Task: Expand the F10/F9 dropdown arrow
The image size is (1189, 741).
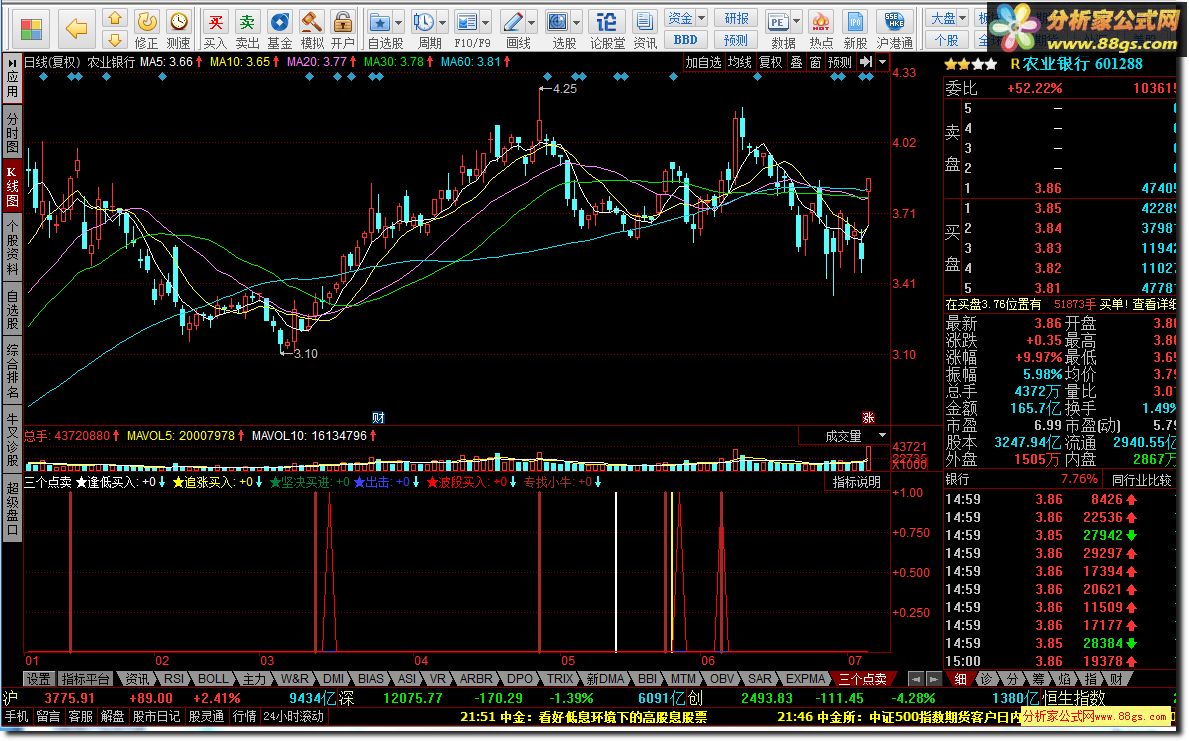Action: (486, 23)
